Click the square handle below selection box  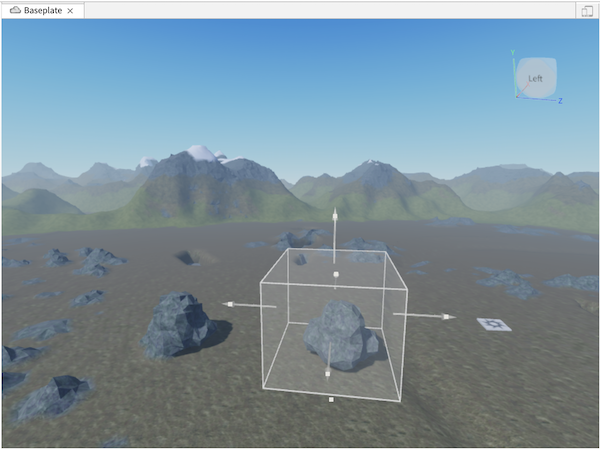coord(331,400)
